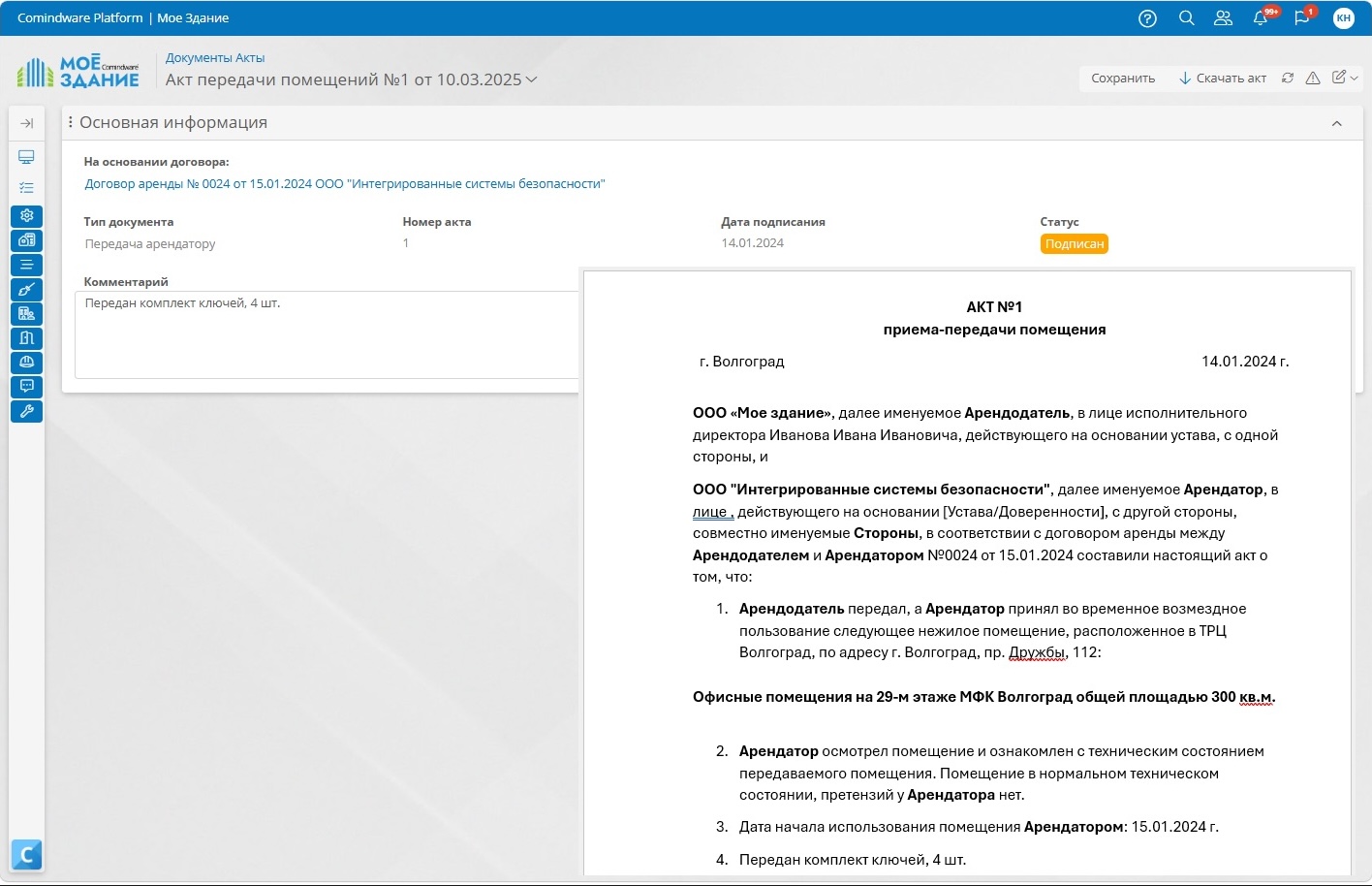Click the АКТ №1 heading in preview
The height and width of the screenshot is (886, 1372).
(x=994, y=307)
